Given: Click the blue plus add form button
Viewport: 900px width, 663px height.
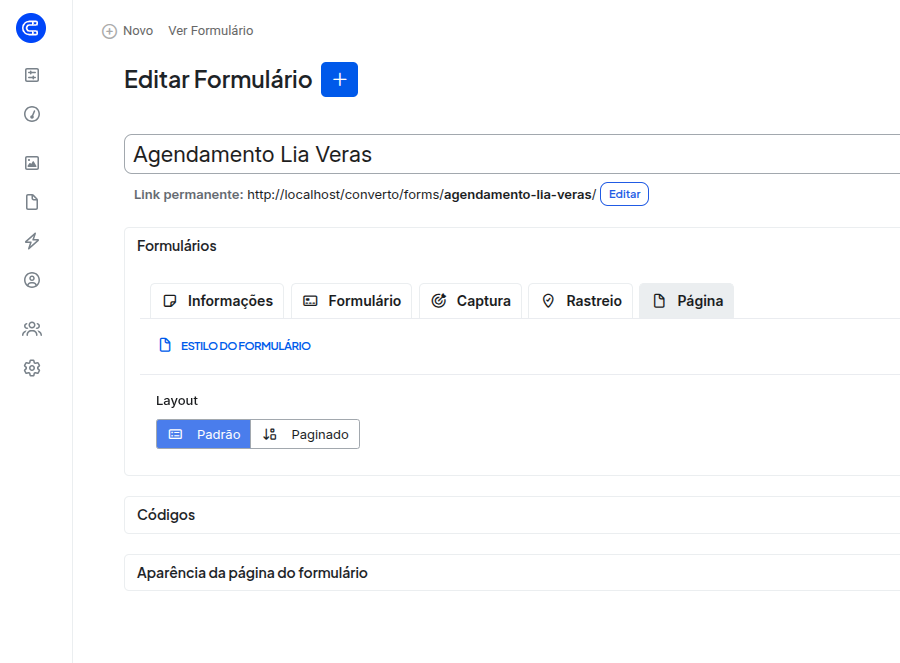Looking at the screenshot, I should (x=339, y=79).
